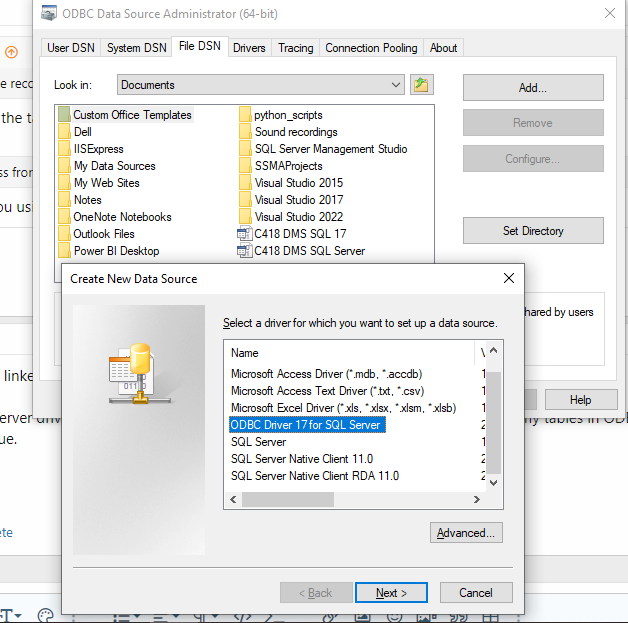This screenshot has height=623, width=628.
Task: Select the OneNote Notebooks folder
Action: point(115,217)
